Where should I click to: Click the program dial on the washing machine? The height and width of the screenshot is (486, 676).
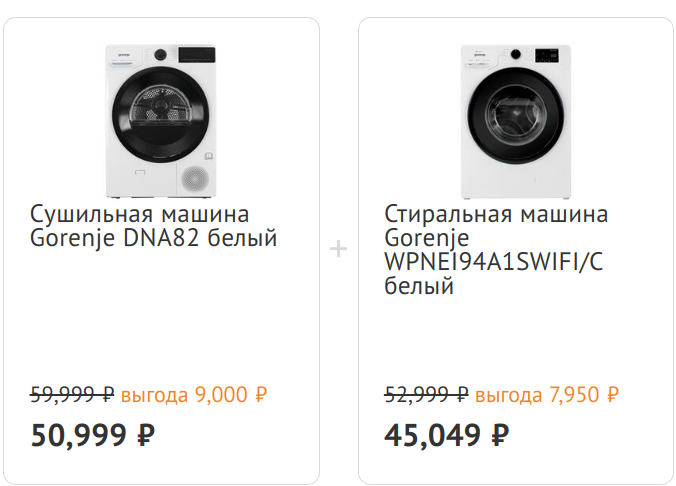[x=517, y=53]
